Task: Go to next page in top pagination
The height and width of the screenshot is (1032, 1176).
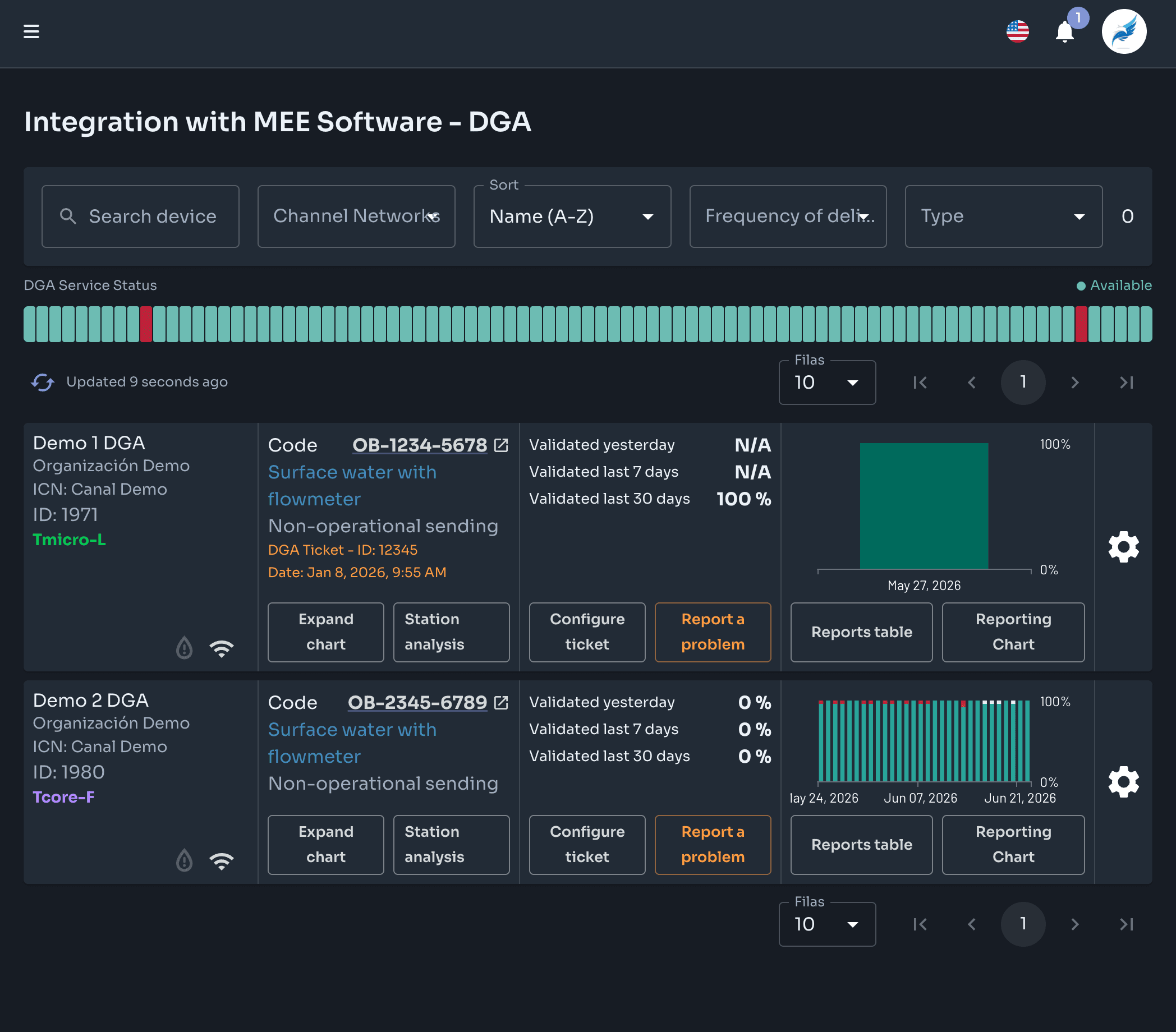Action: 1075,383
